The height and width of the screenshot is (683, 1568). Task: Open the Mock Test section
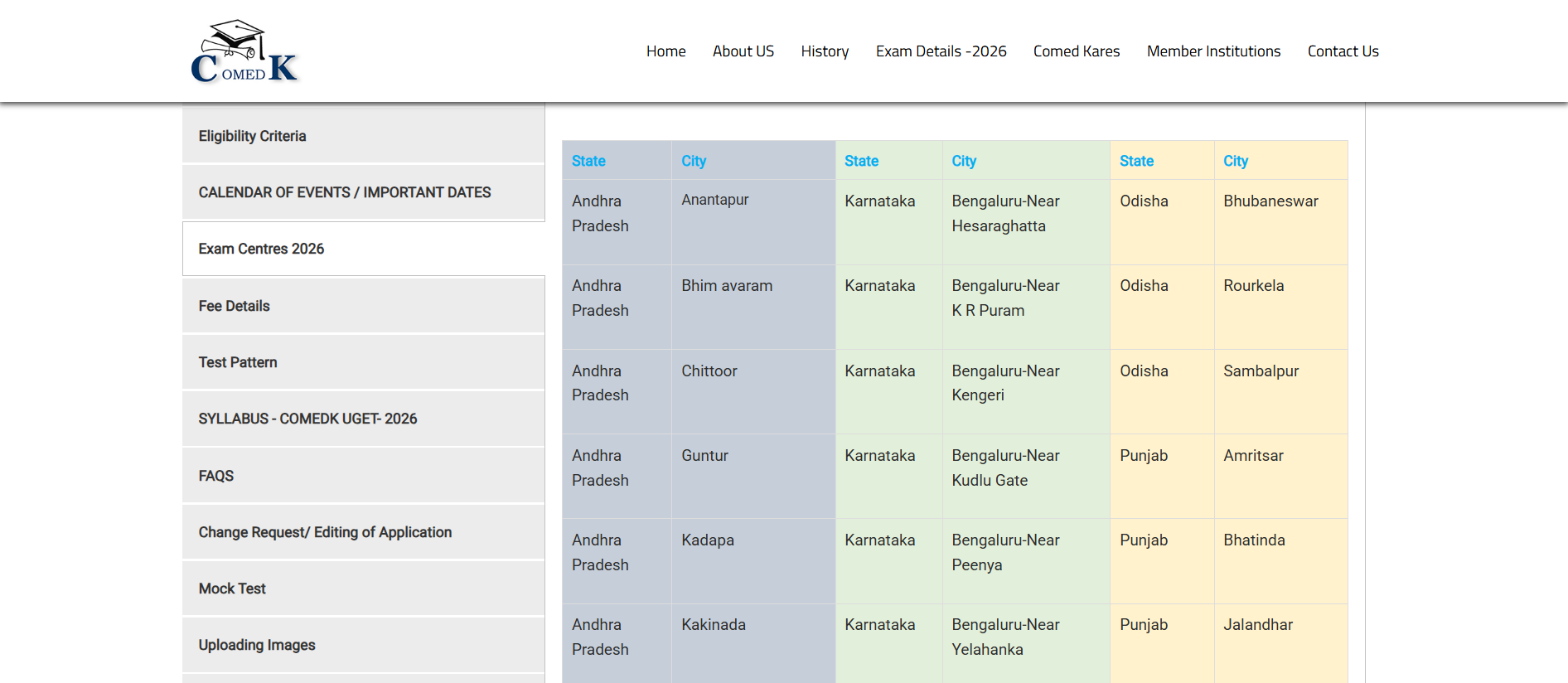pyautogui.click(x=232, y=589)
